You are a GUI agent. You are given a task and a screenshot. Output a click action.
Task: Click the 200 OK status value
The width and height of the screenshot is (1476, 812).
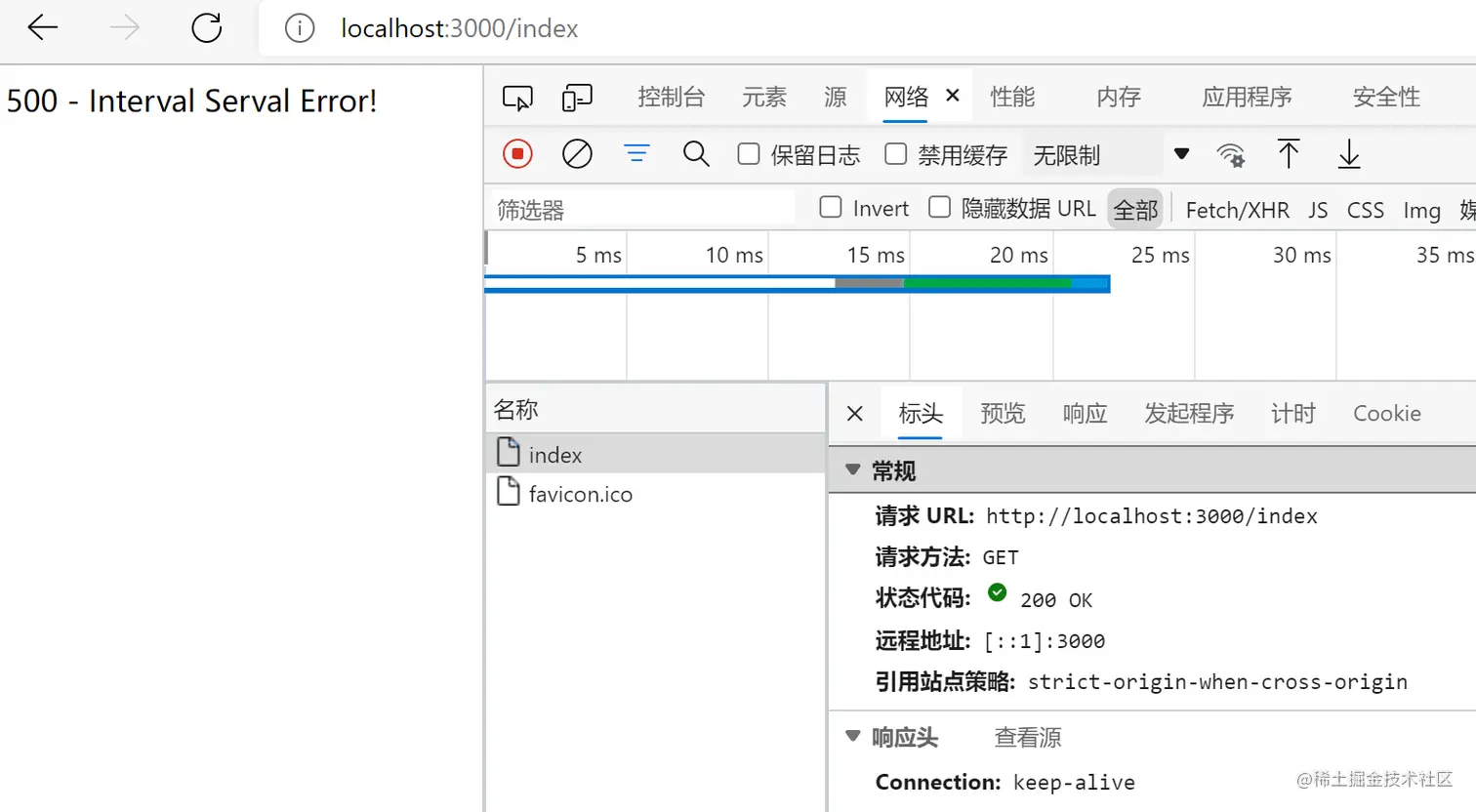pos(1056,600)
